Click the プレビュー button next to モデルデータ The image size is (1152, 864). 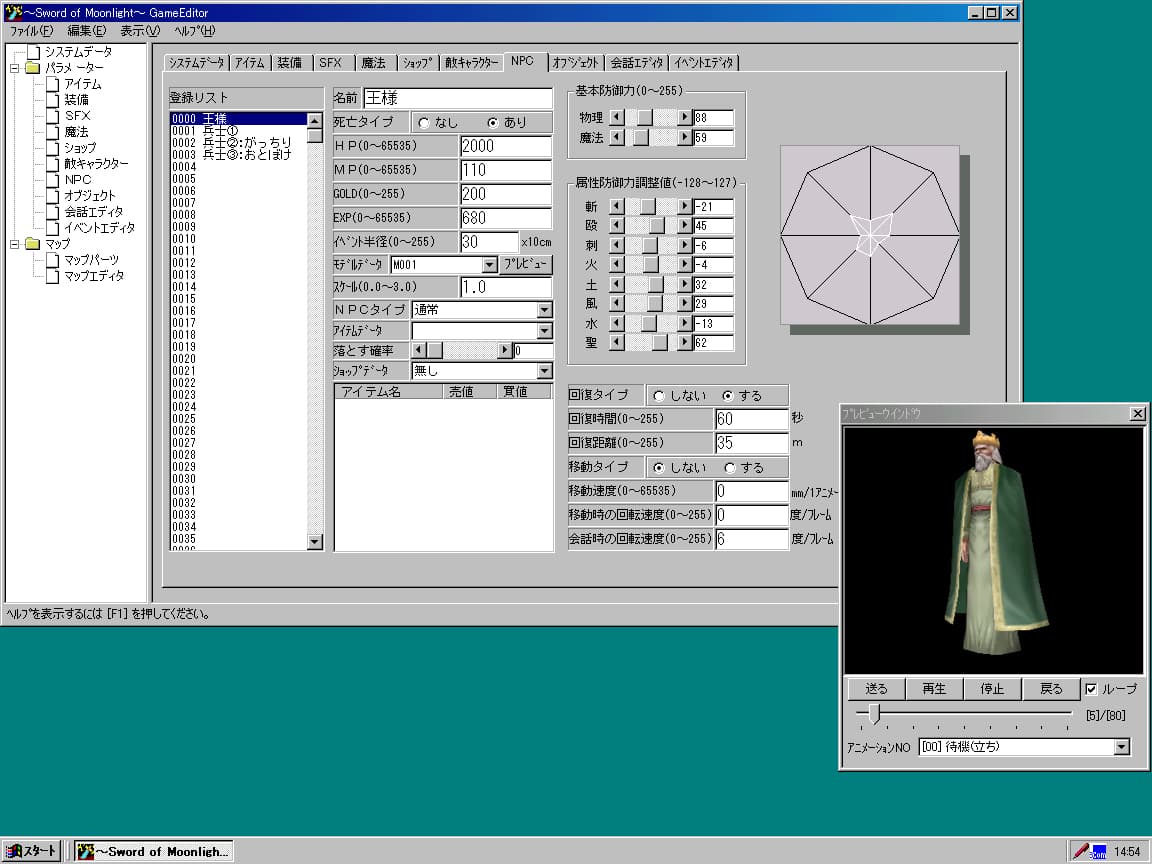coord(527,264)
